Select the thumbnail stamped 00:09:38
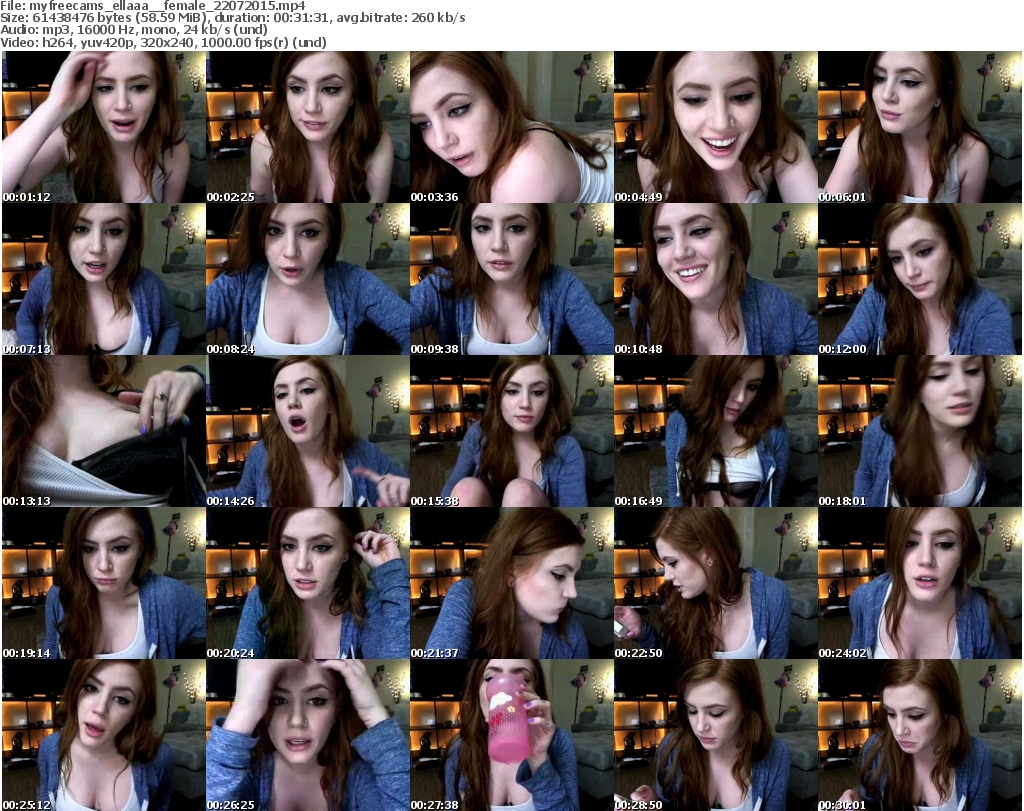The width and height of the screenshot is (1024, 811). coord(511,279)
